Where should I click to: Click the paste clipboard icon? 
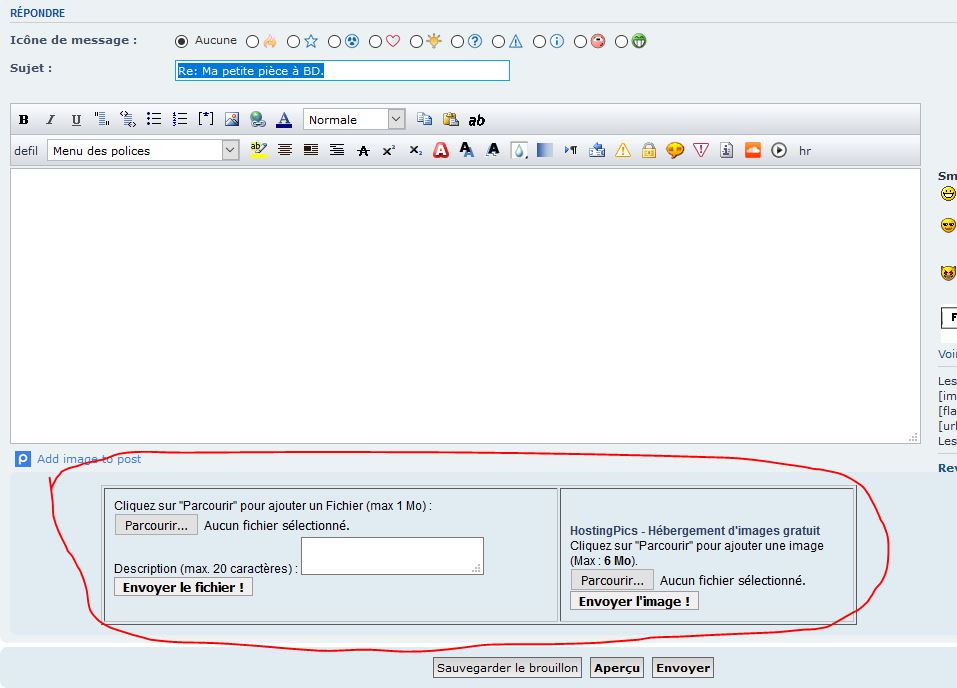tap(450, 119)
